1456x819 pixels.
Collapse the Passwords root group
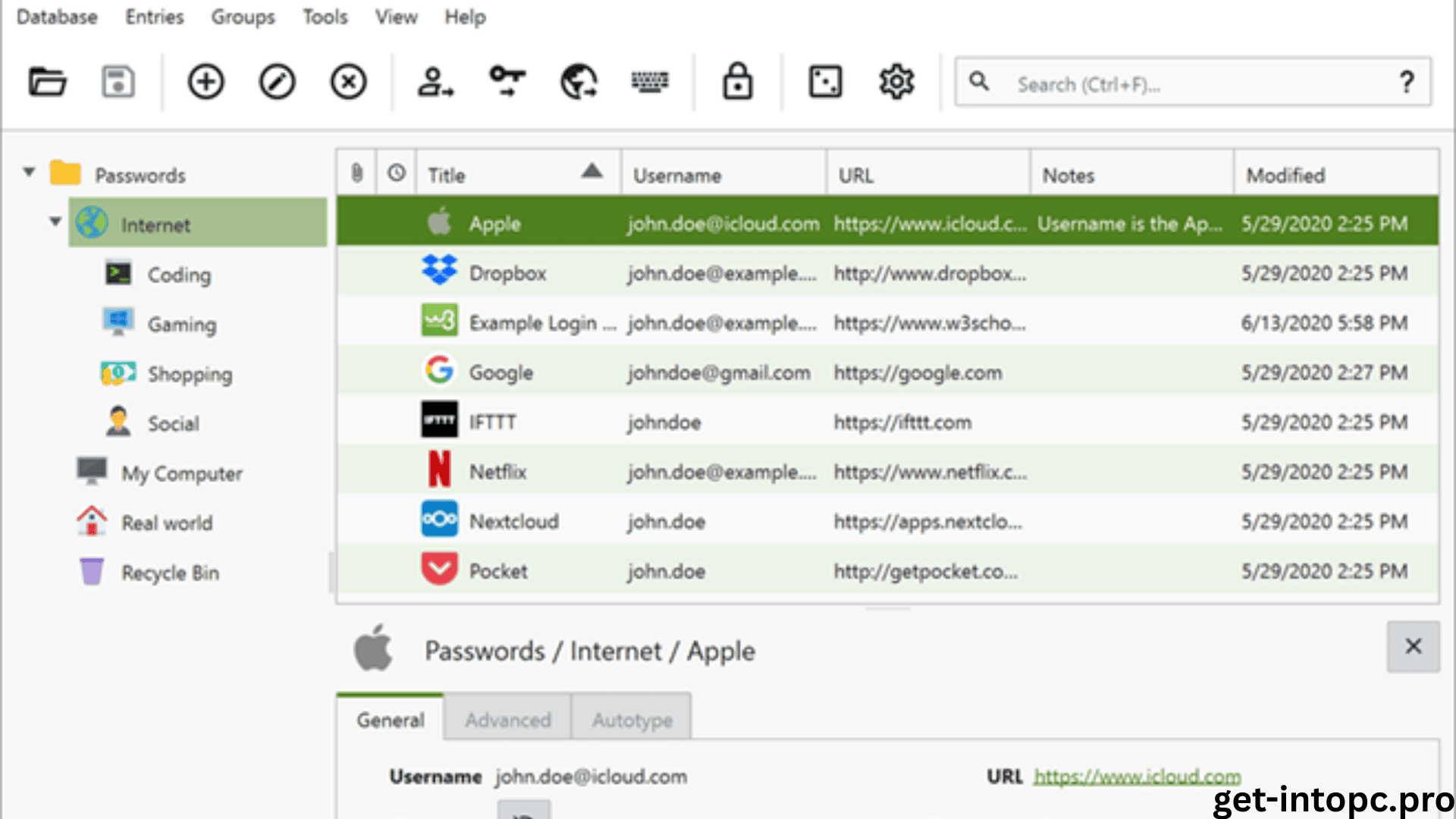coord(30,172)
